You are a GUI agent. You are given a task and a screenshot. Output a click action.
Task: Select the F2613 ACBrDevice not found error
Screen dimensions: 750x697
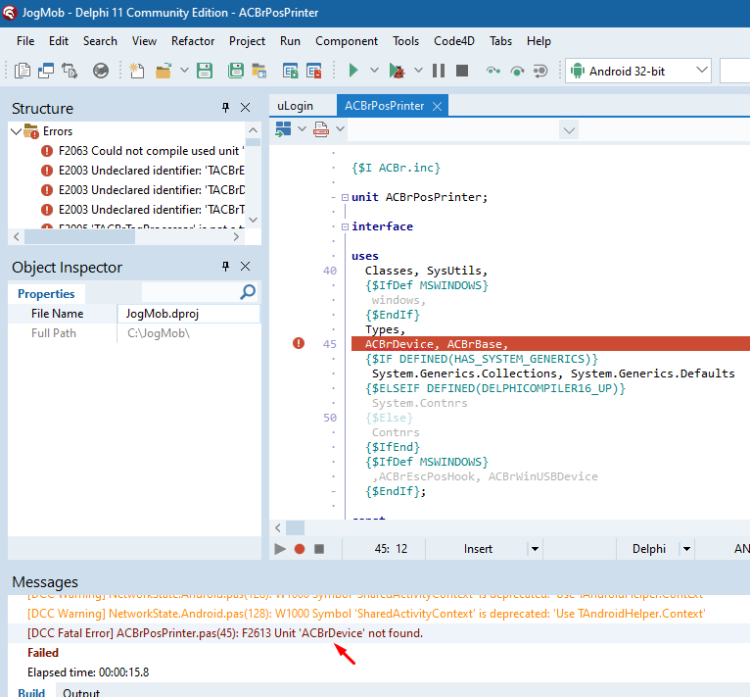225,633
